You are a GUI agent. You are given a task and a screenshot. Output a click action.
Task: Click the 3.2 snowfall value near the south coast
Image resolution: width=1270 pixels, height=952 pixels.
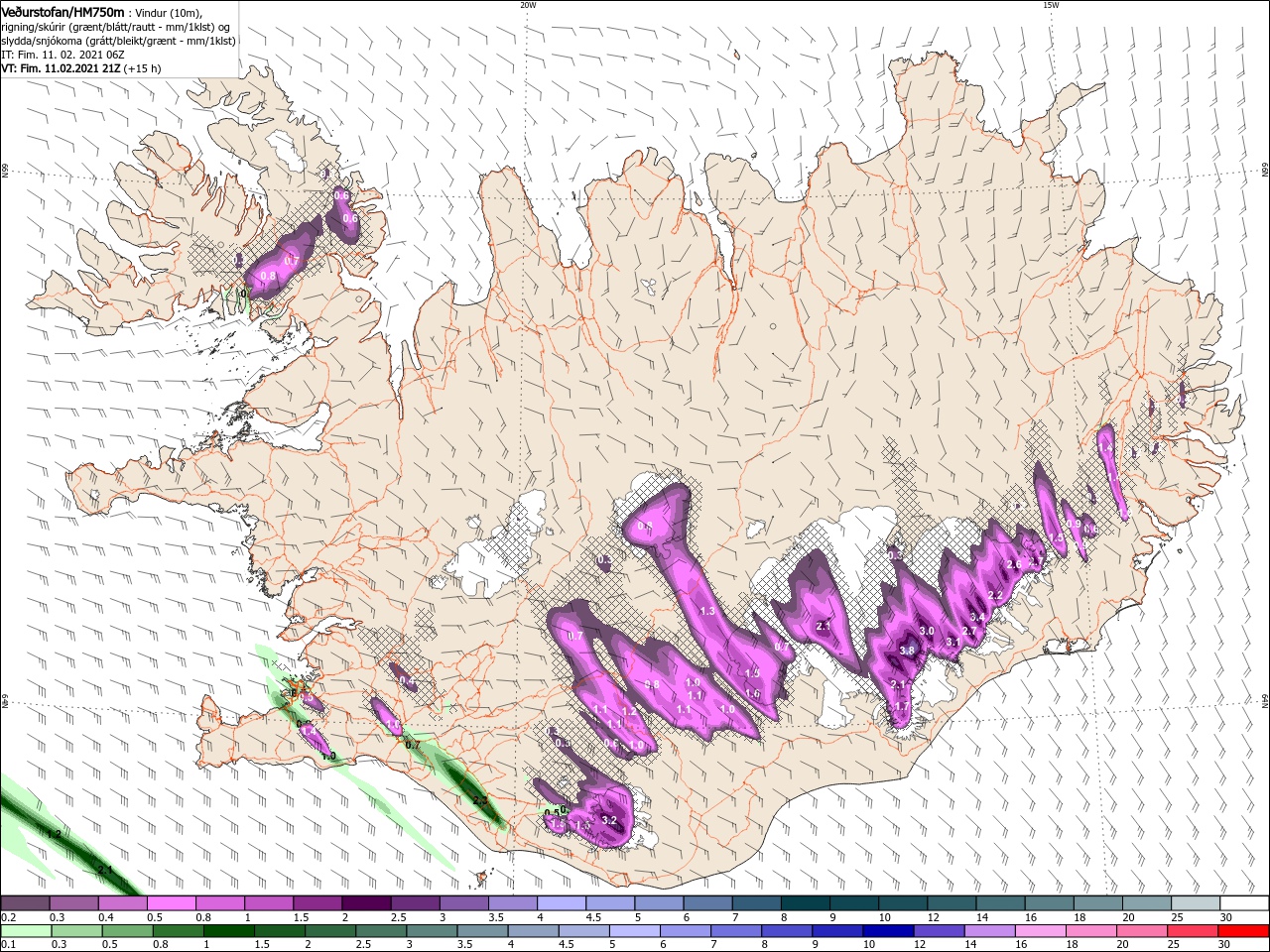(x=609, y=820)
